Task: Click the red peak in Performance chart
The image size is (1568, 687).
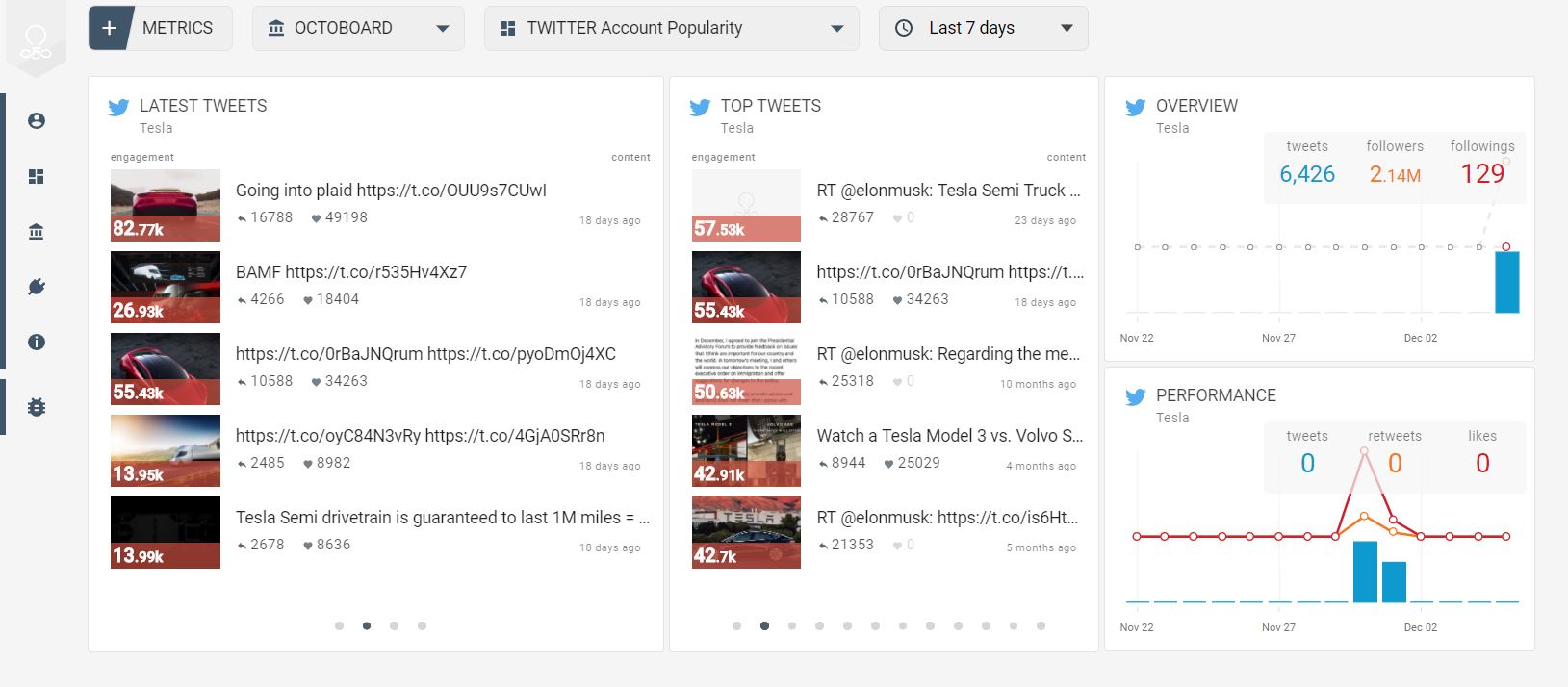Action: 1365,452
